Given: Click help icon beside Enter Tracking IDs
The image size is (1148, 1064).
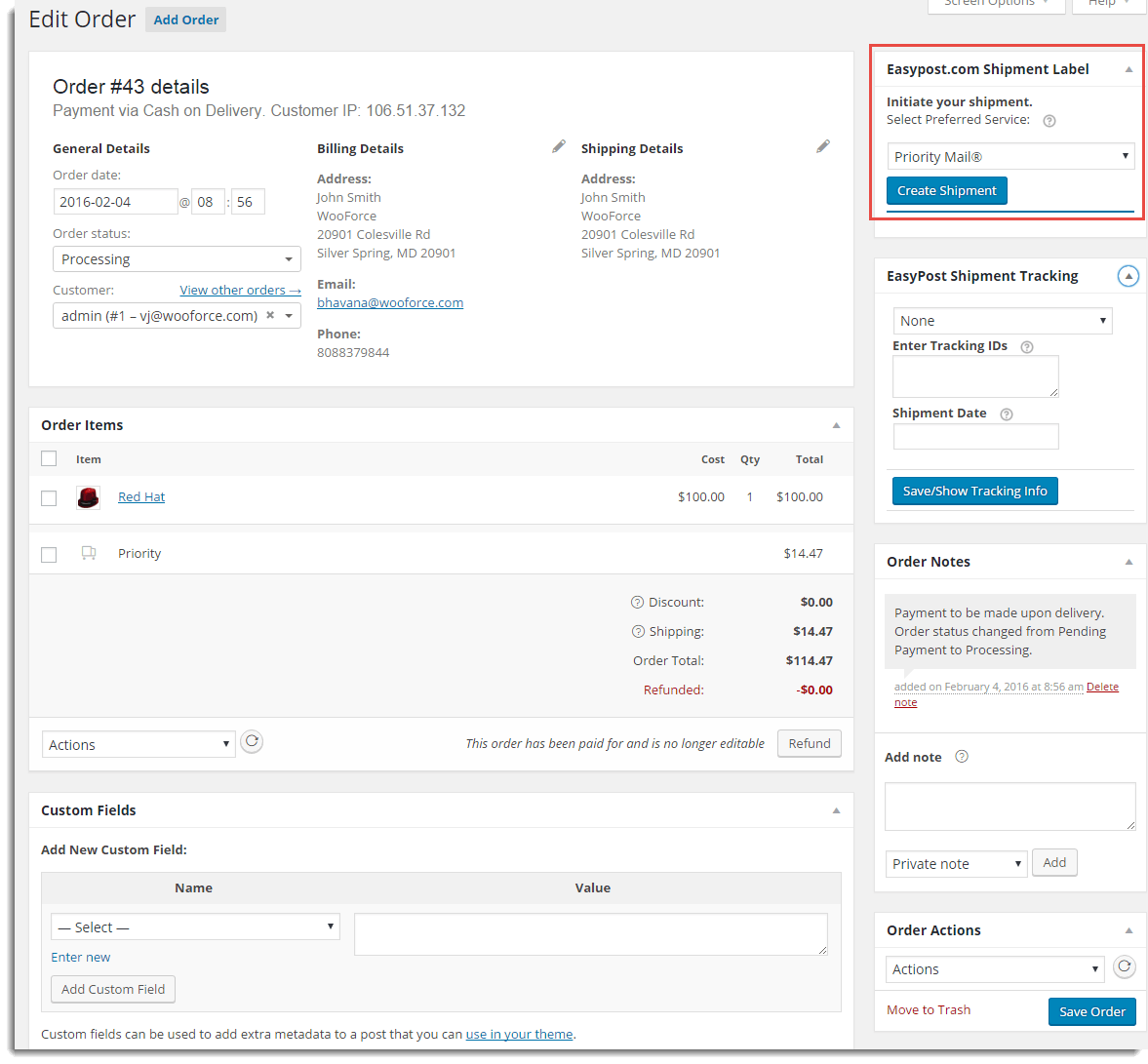Looking at the screenshot, I should pos(1026,345).
